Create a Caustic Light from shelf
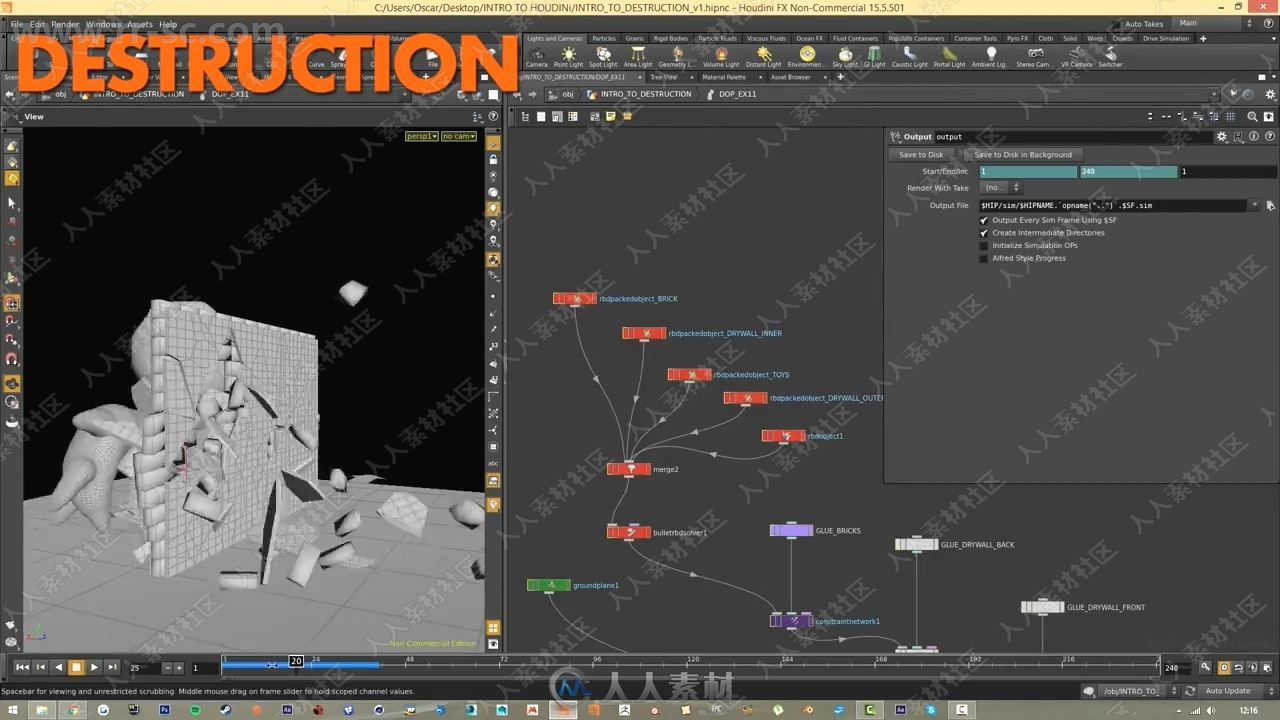The width and height of the screenshot is (1280, 720). 909,57
